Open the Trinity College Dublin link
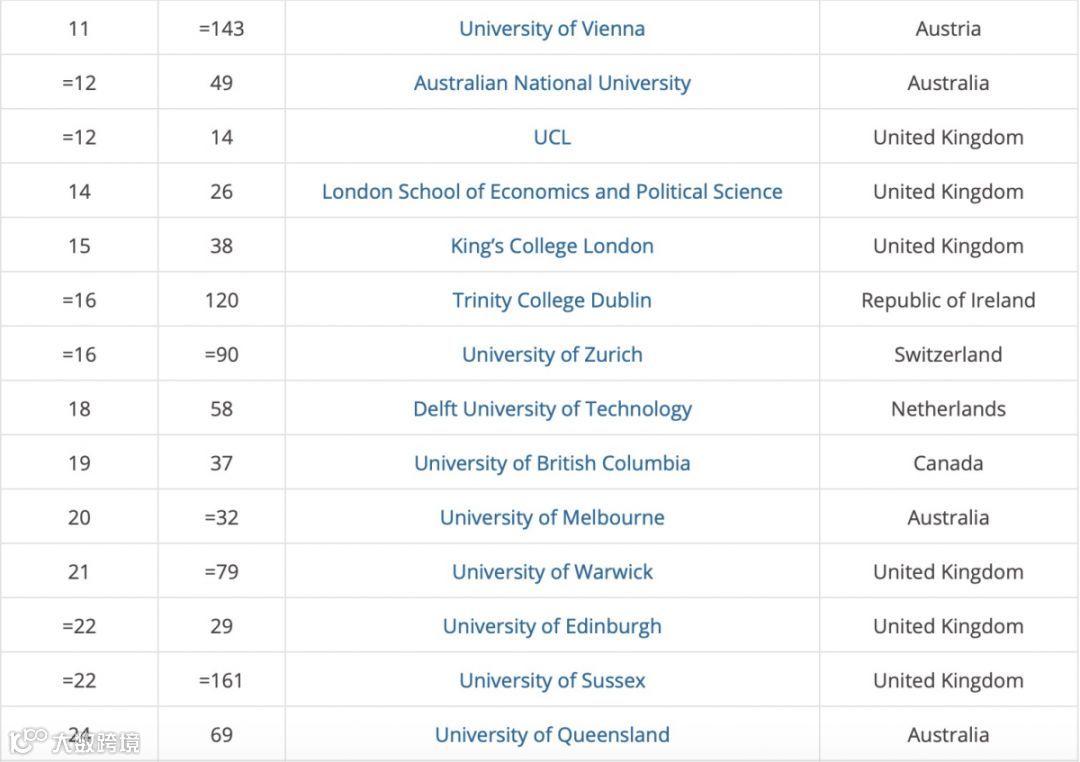Viewport: 1080px width, 762px height. pyautogui.click(x=552, y=300)
